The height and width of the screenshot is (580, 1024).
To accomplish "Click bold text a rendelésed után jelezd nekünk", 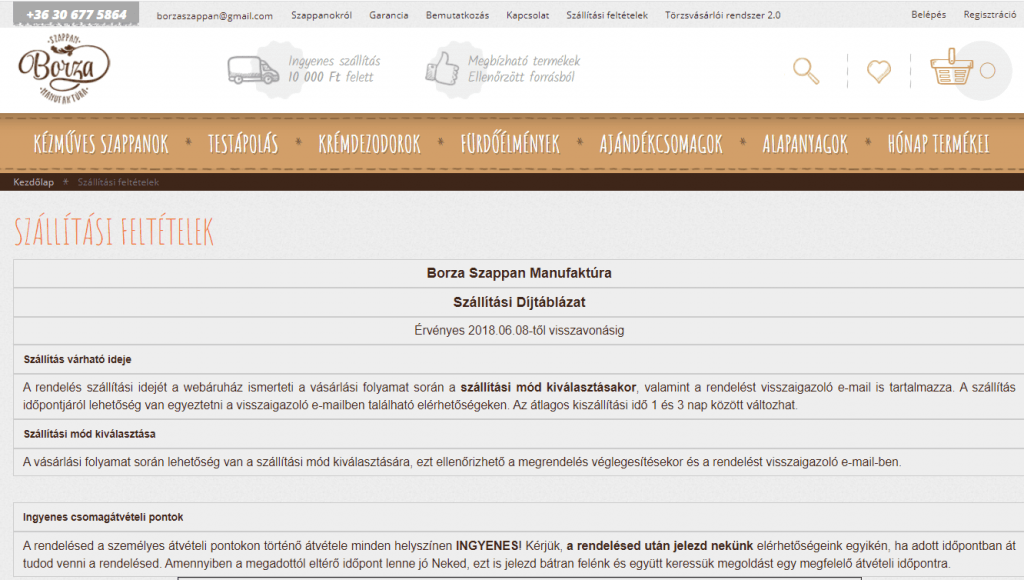I will 660,545.
